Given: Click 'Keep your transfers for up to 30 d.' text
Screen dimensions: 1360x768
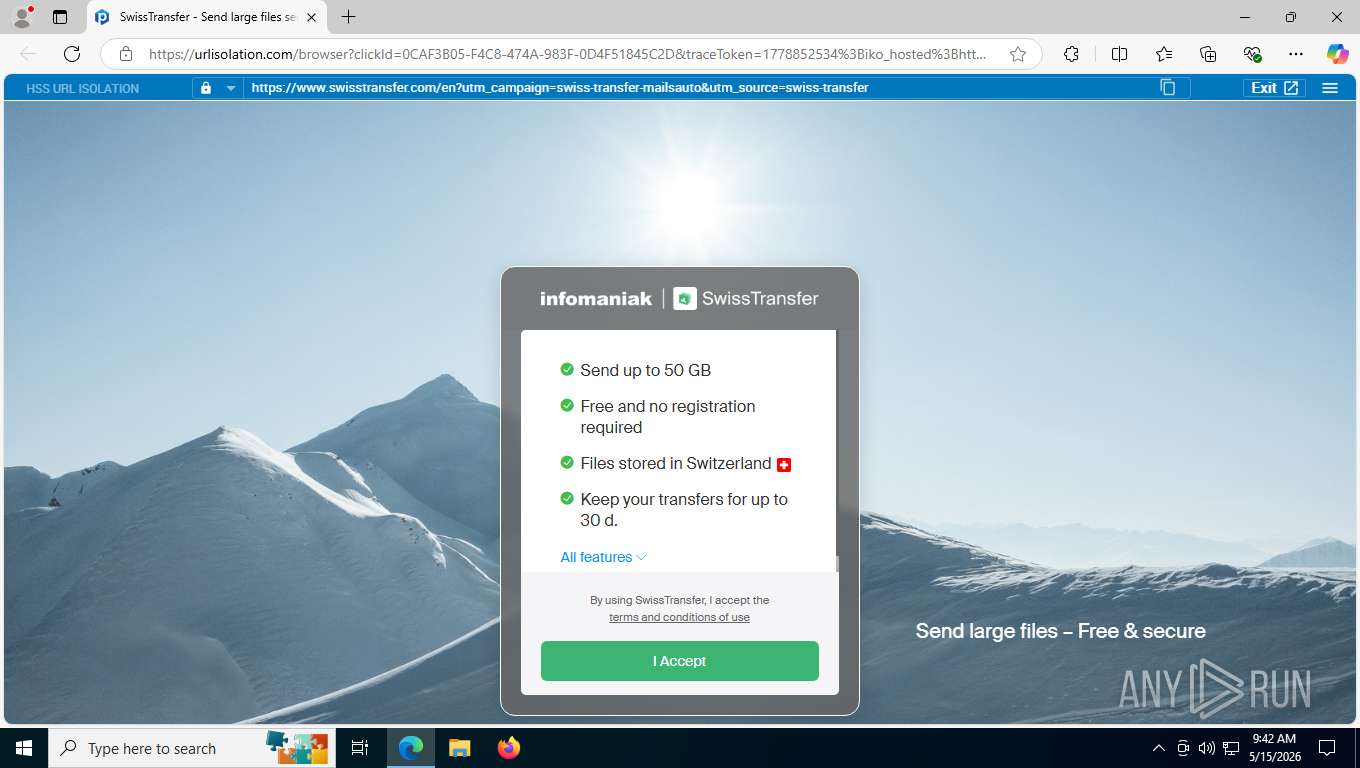Looking at the screenshot, I should click(x=684, y=510).
